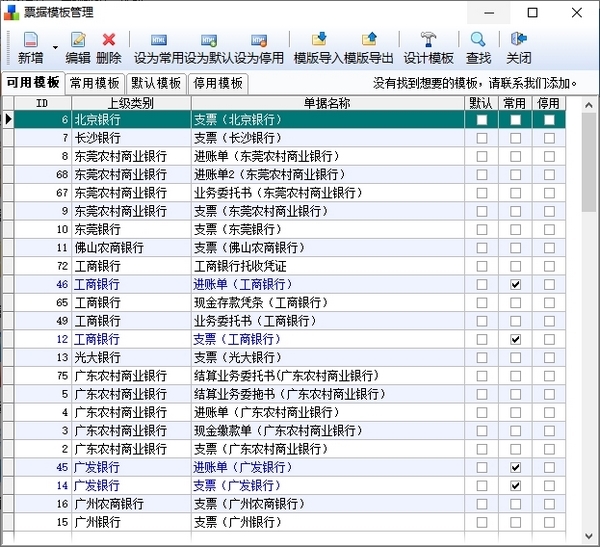Image resolution: width=600 pixels, height=547 pixels.
Task: Click ID cell 75
Action: [43, 376]
